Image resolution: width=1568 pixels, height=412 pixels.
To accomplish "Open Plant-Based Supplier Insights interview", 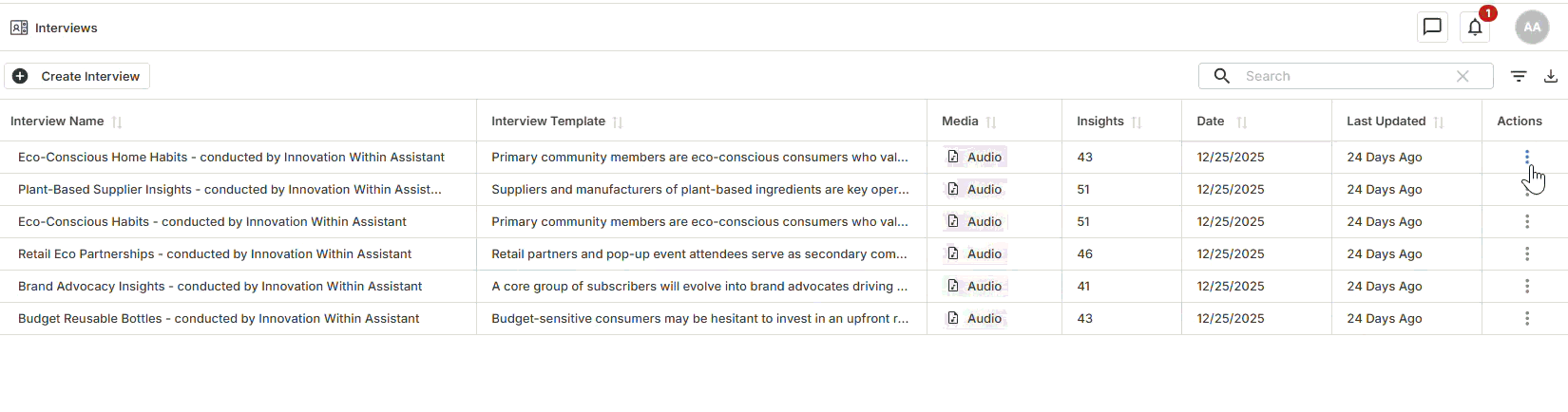I will [229, 189].
